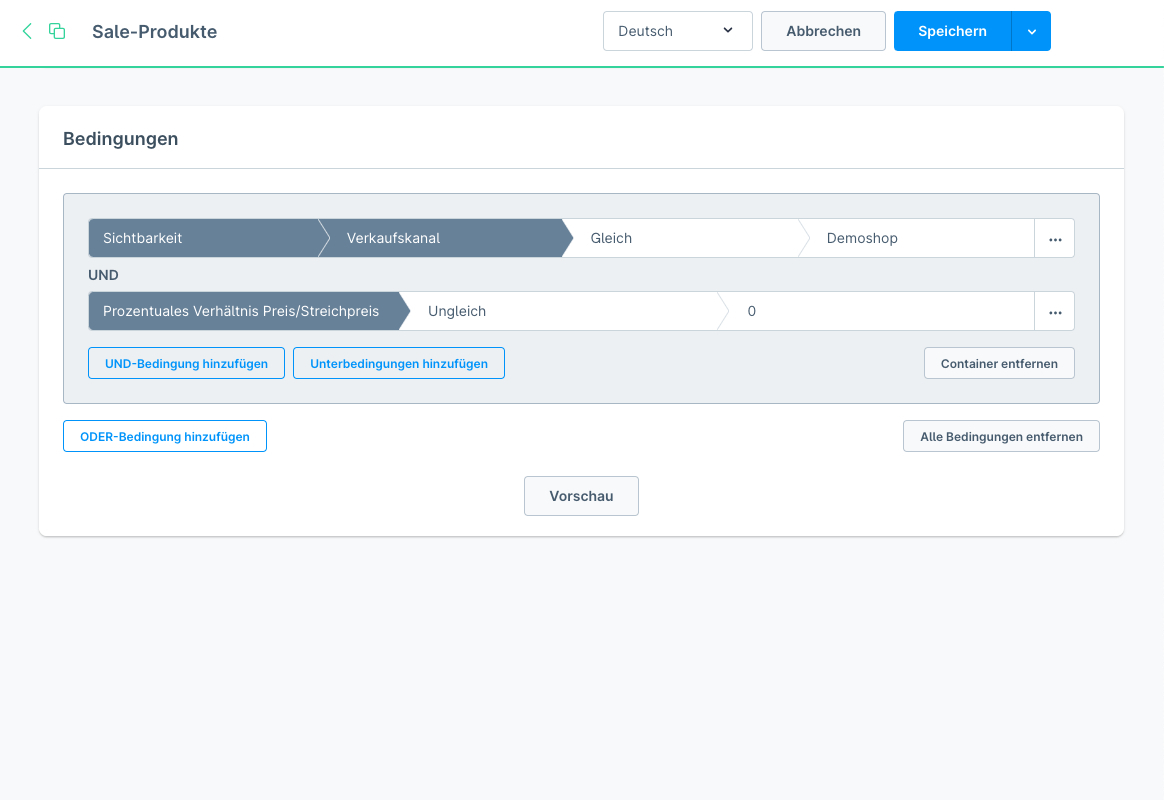Add an ODER-Bedingung
The image size is (1164, 800).
pyautogui.click(x=165, y=437)
